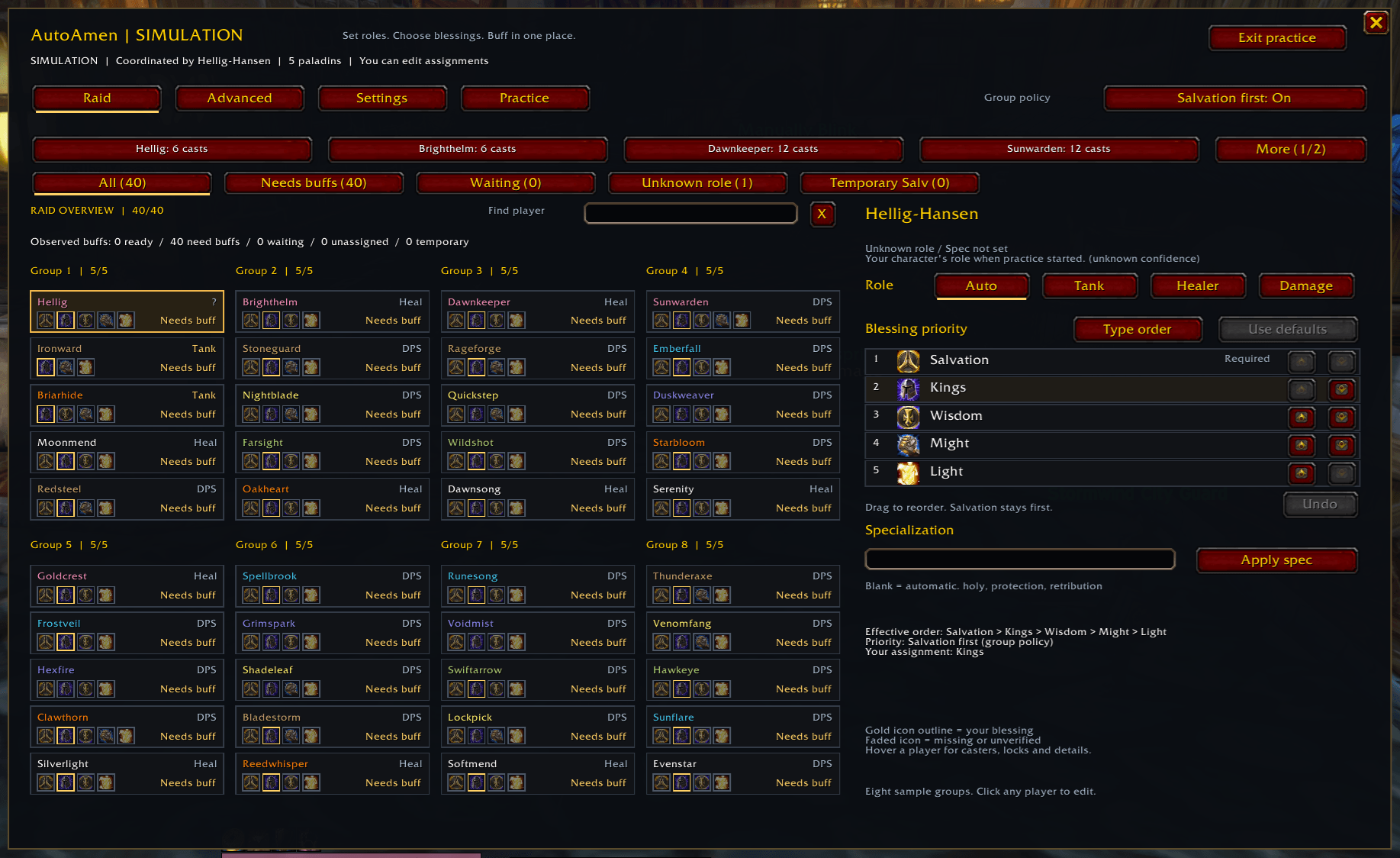Screen dimensions: 1400x858
Task: Toggle Salvation first group policy
Action: tap(1234, 98)
